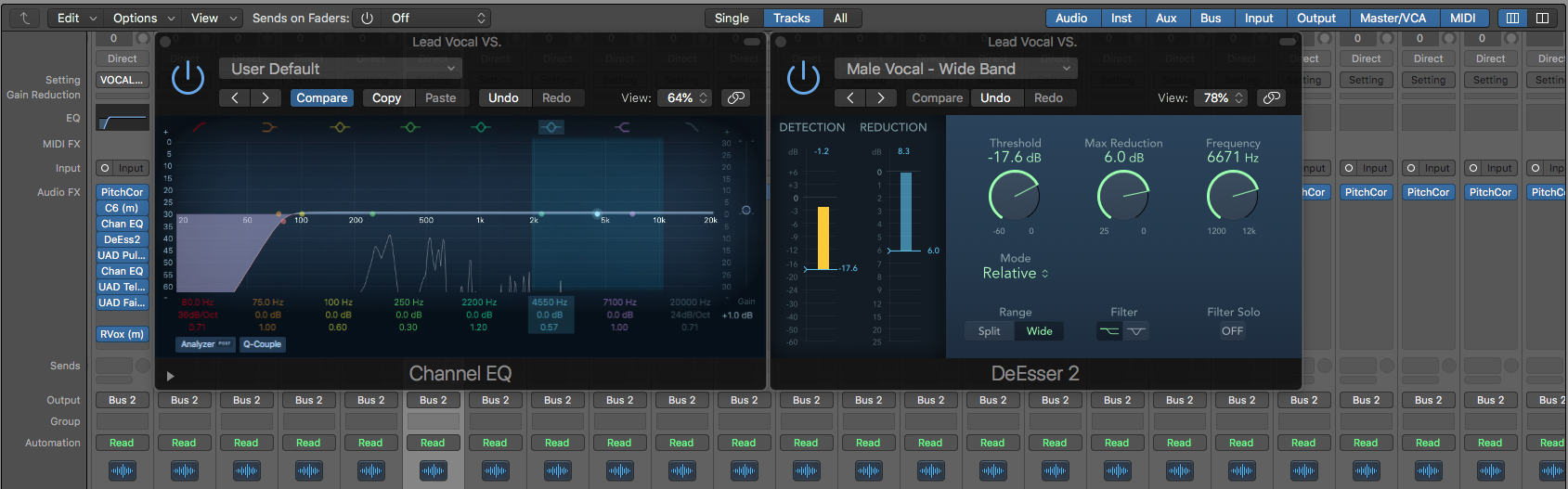The image size is (1568, 489).
Task: Open Sends on Faders Off dropdown
Action: (x=437, y=18)
